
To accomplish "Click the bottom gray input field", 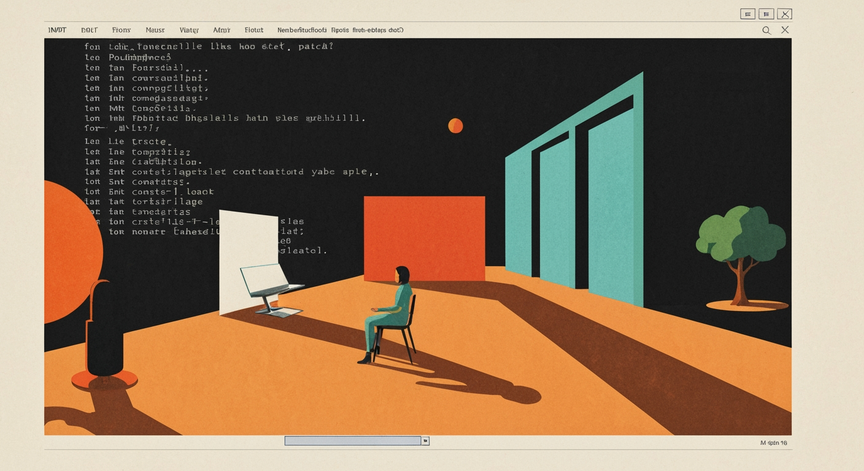I will pyautogui.click(x=353, y=441).
